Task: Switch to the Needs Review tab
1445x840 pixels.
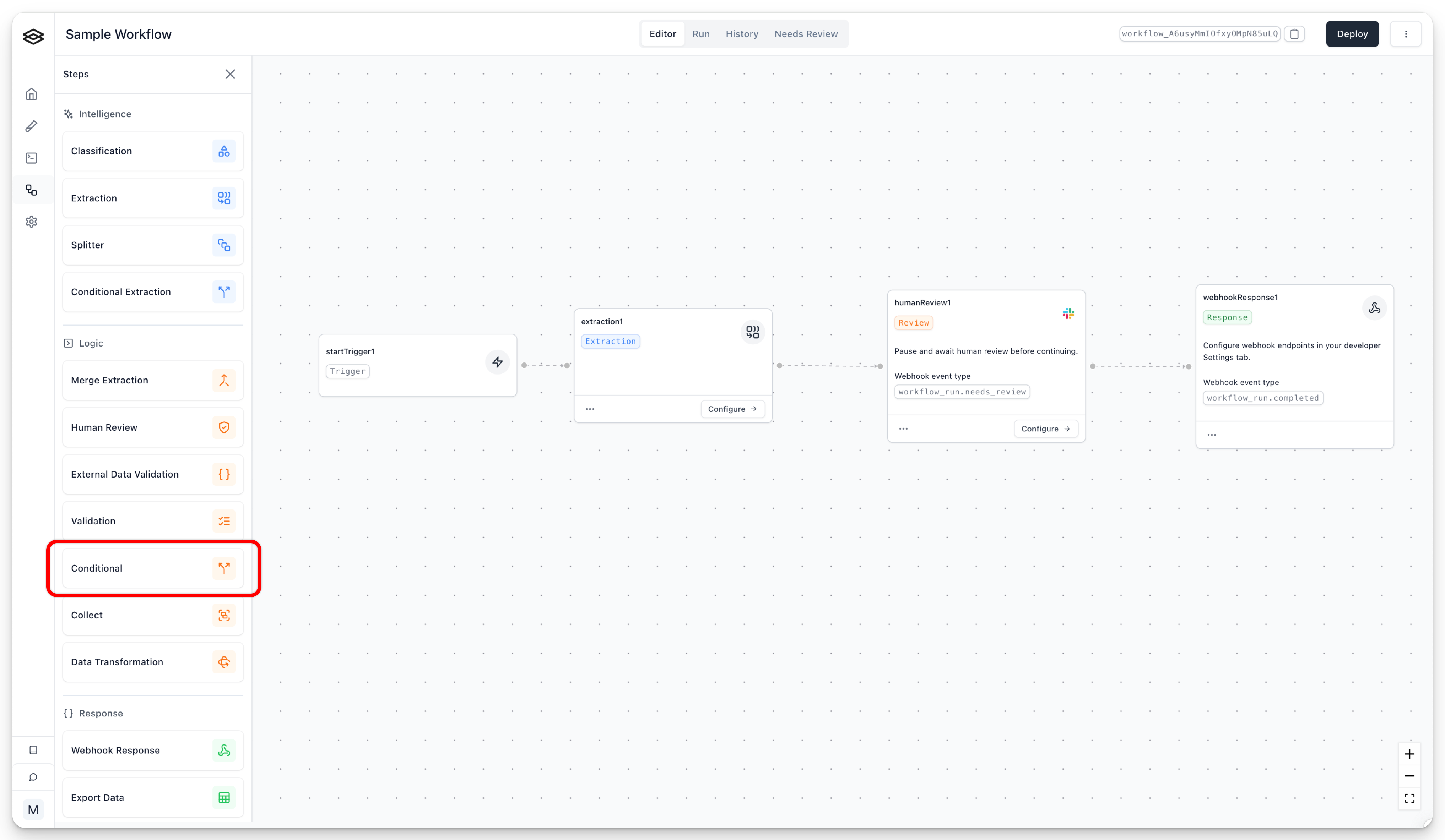Action: point(806,34)
